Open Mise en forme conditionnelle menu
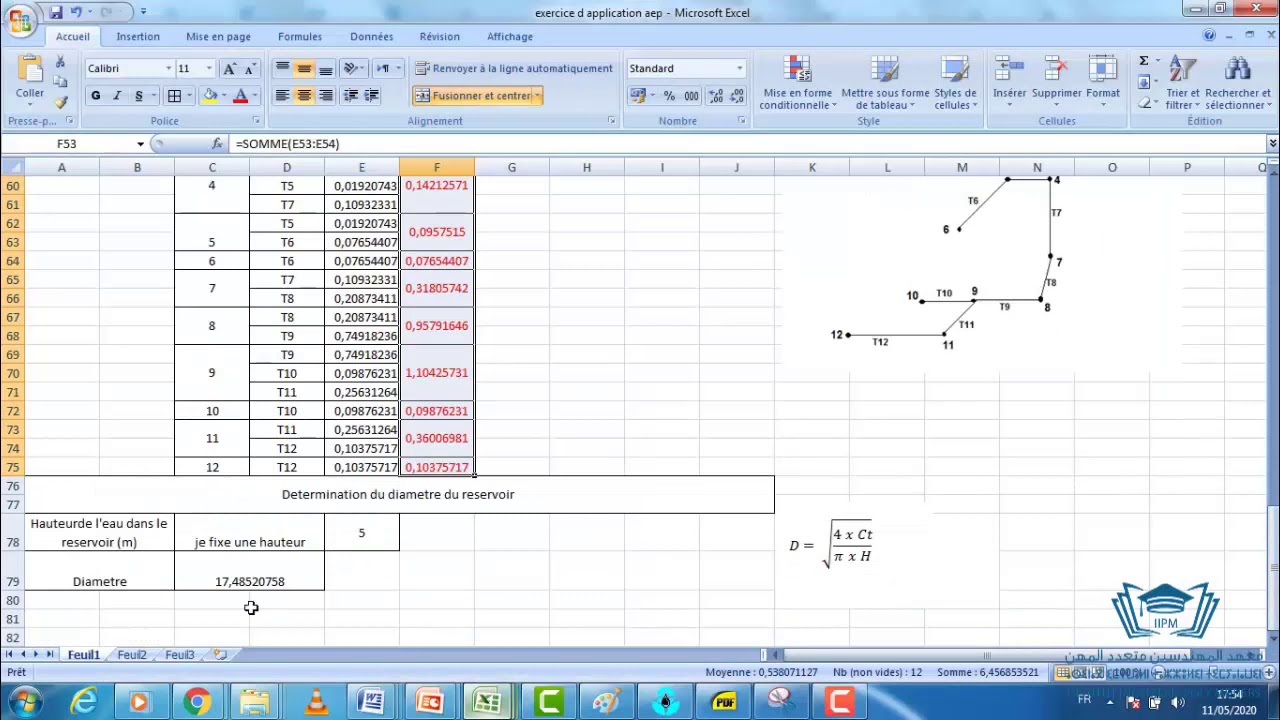 797,83
